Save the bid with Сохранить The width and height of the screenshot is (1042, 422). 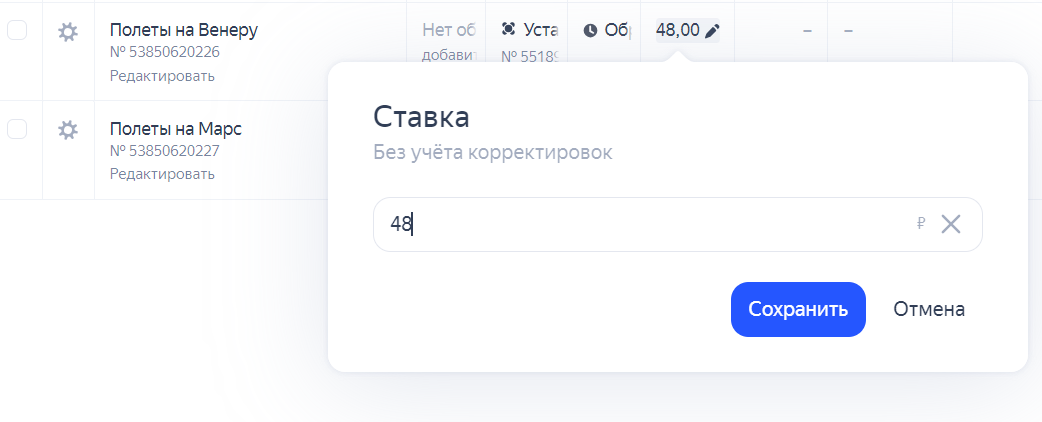pyautogui.click(x=798, y=309)
